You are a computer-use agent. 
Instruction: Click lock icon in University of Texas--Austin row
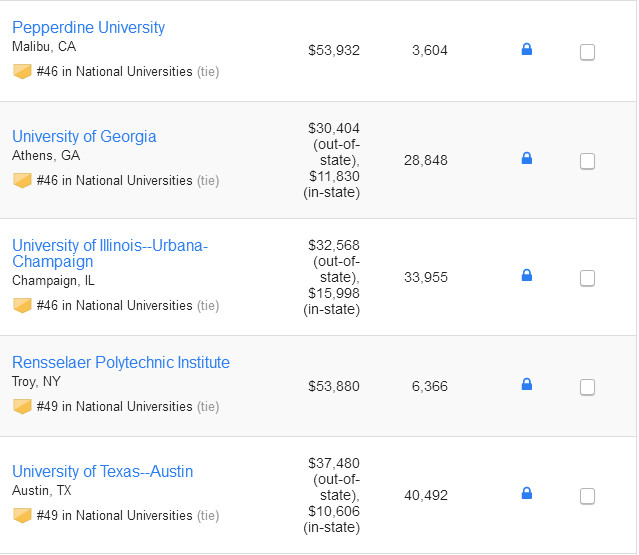527,493
